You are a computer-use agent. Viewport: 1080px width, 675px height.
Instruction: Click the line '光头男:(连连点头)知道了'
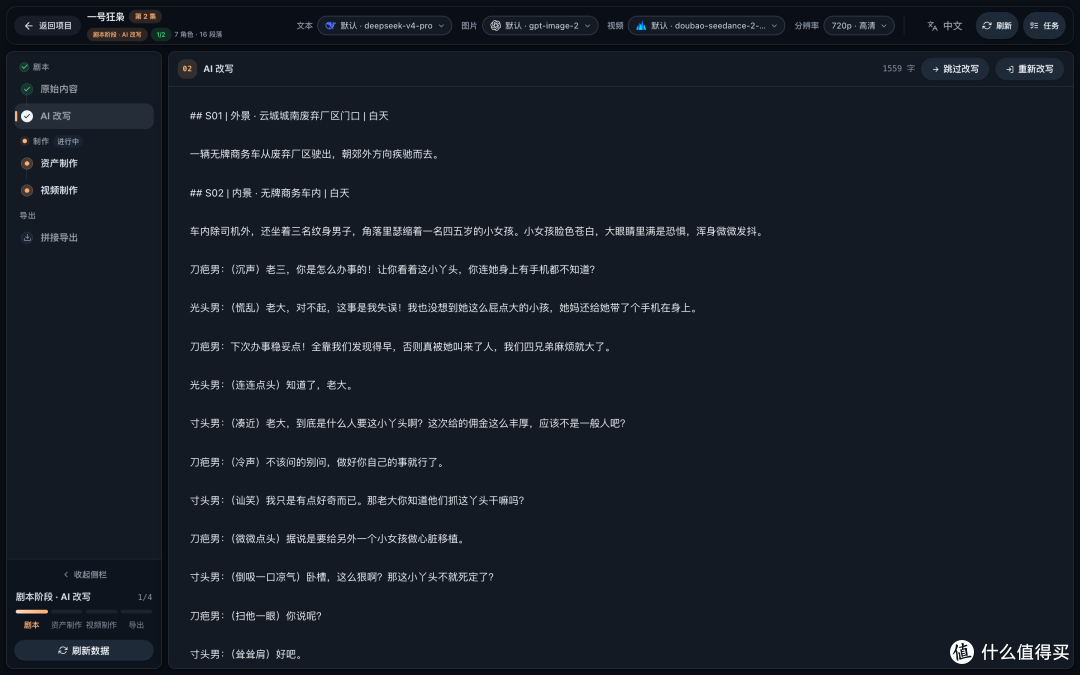(x=273, y=385)
